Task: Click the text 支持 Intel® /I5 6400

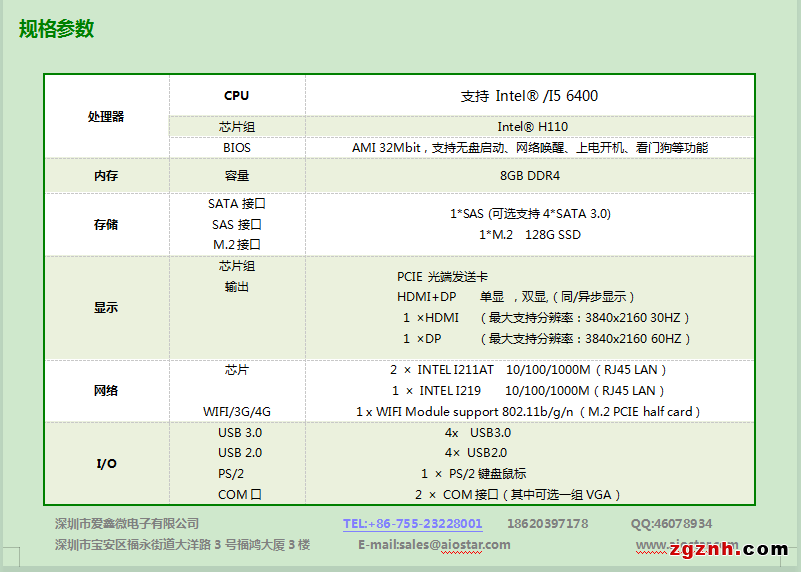Action: pos(529,96)
